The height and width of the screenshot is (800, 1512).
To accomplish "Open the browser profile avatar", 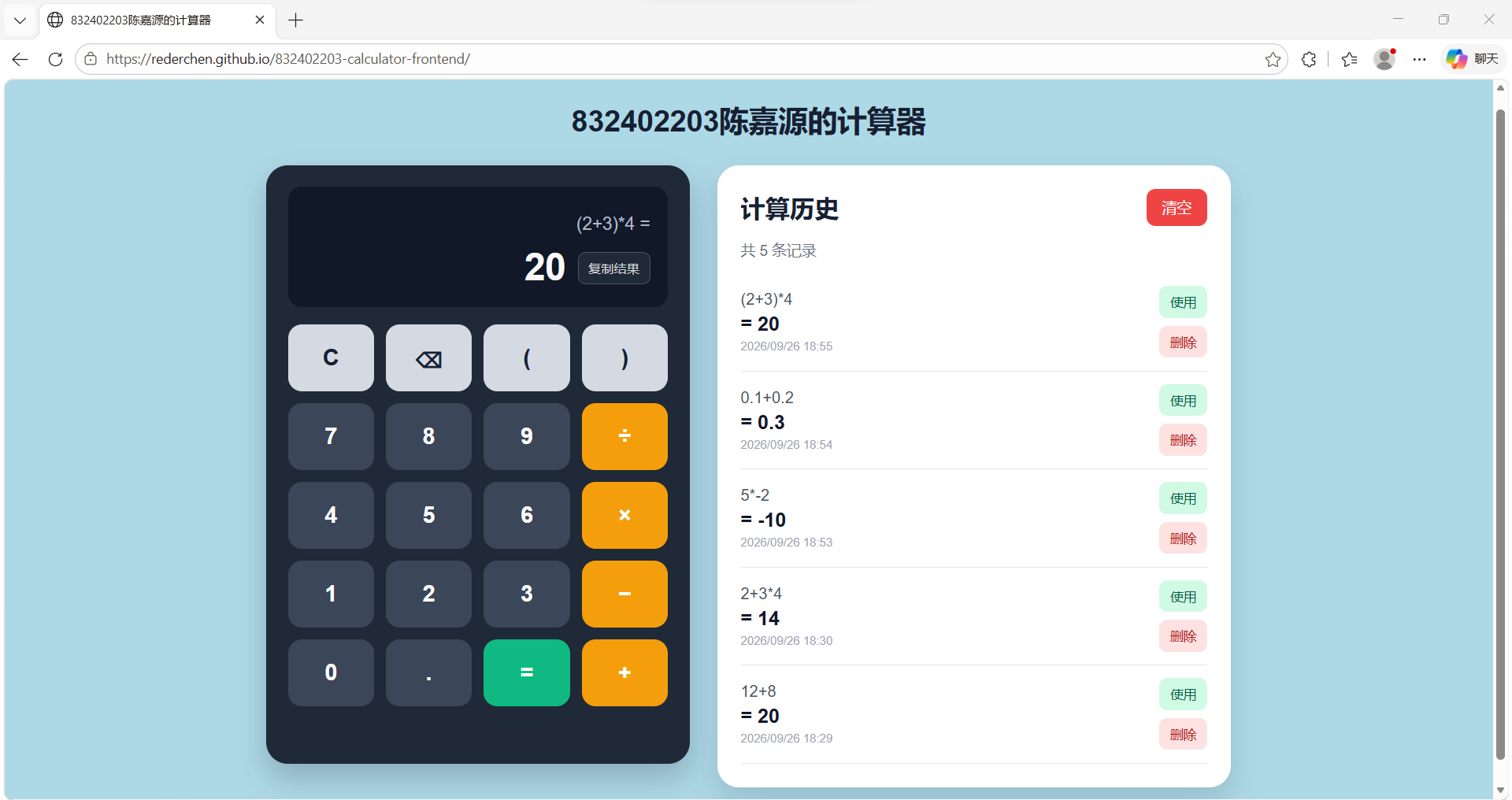I will tap(1384, 59).
